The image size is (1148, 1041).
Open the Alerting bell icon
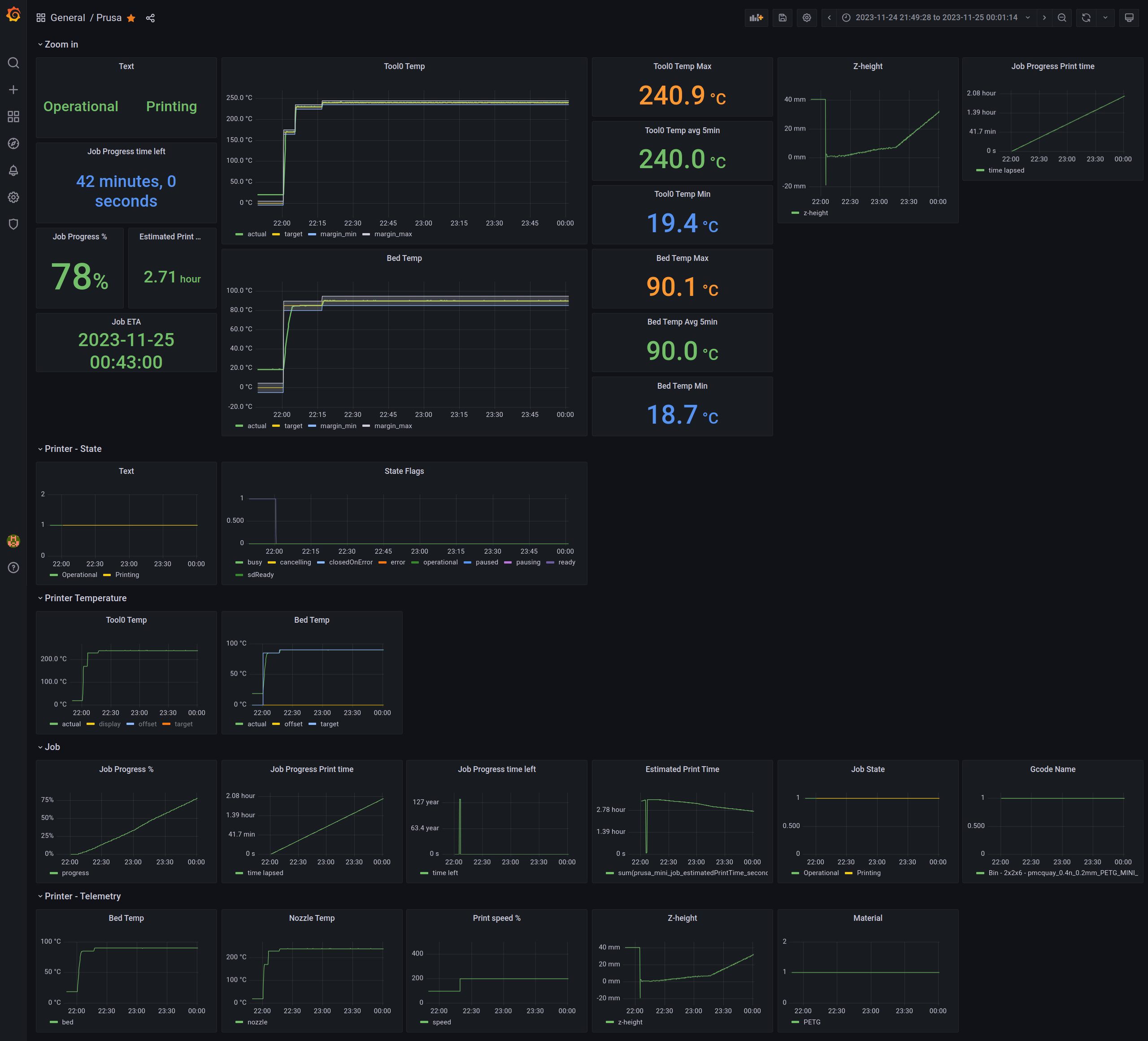[13, 170]
